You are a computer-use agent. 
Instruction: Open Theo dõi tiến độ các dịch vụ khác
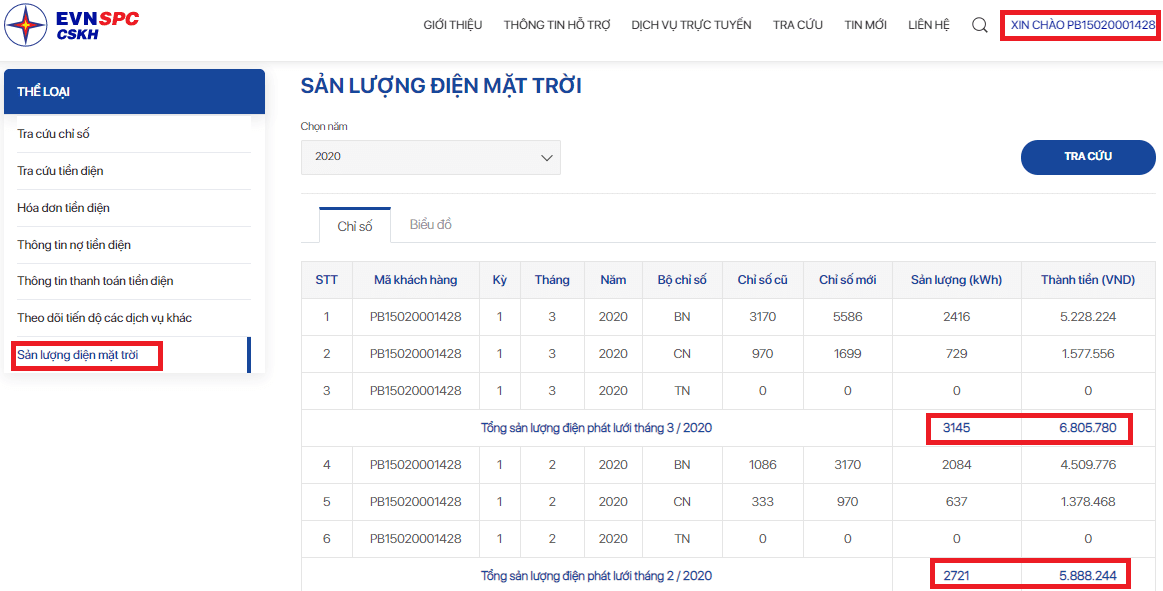105,318
